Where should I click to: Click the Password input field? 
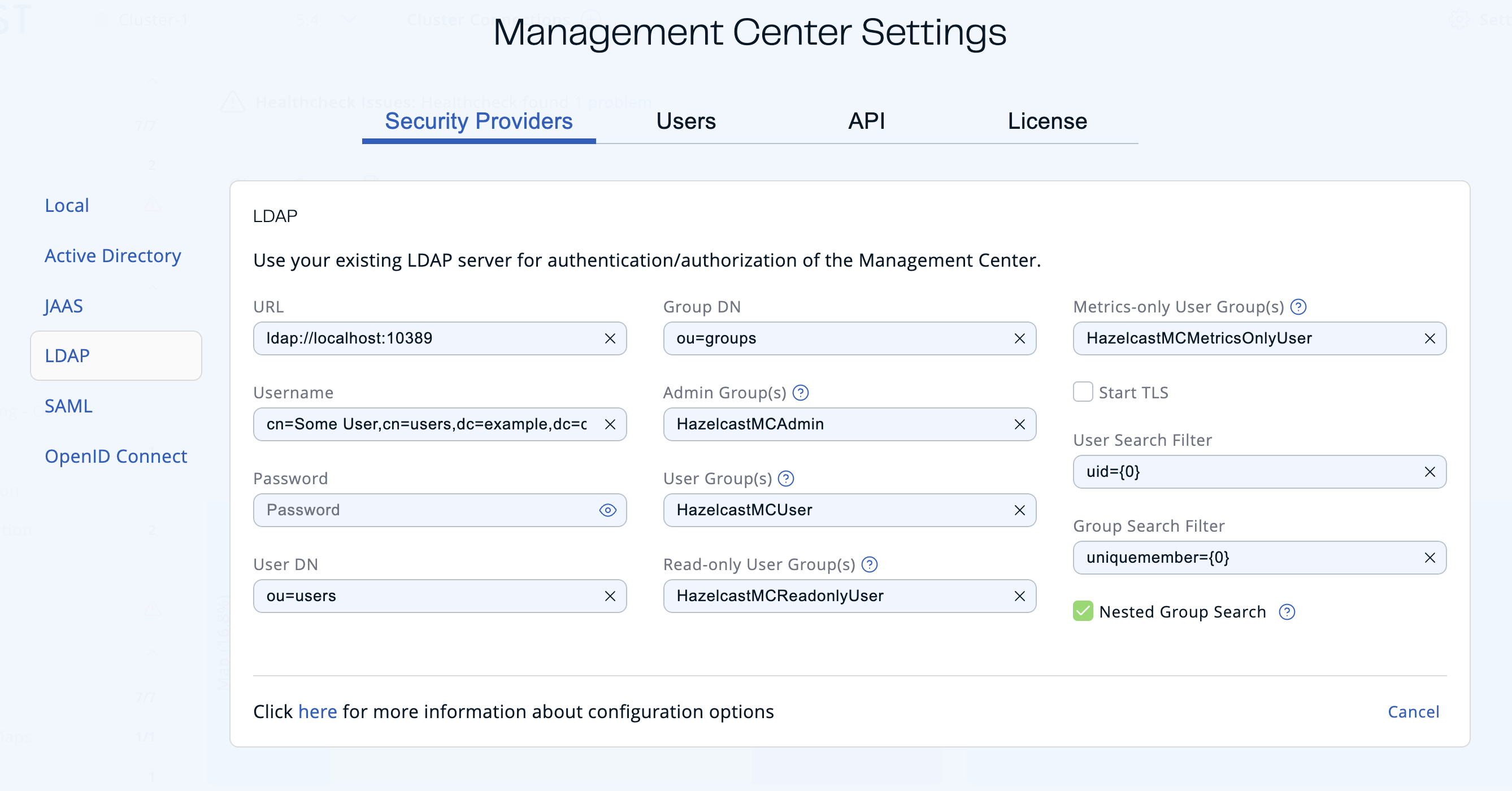coord(428,511)
